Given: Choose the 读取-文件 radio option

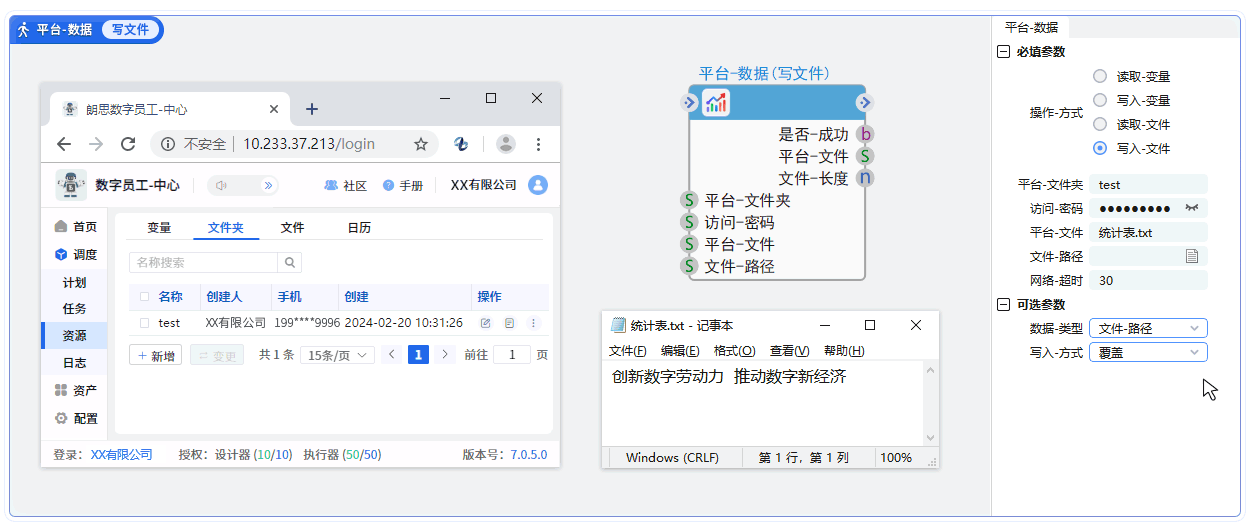Looking at the screenshot, I should [1100, 124].
